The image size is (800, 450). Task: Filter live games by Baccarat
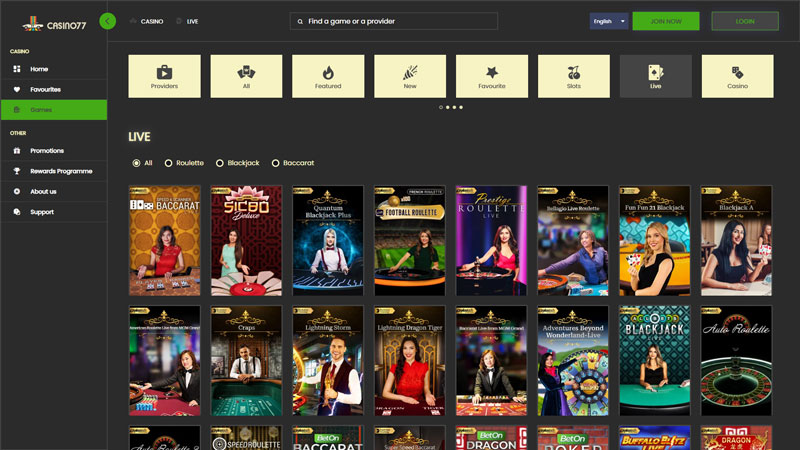coord(276,163)
